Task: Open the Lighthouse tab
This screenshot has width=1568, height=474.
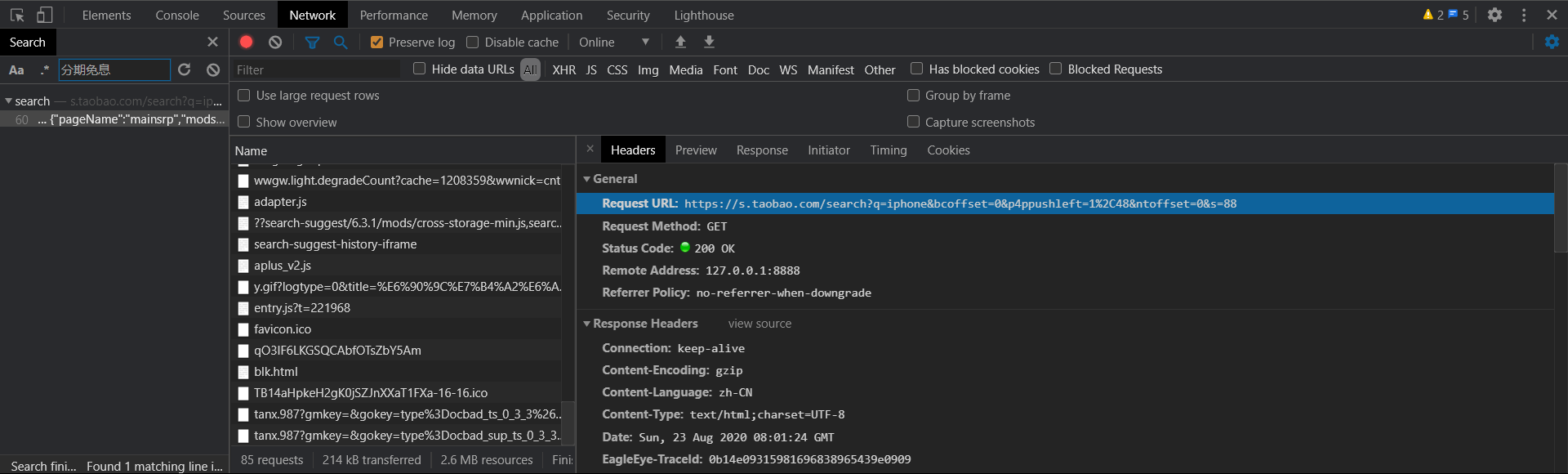Action: tap(704, 15)
